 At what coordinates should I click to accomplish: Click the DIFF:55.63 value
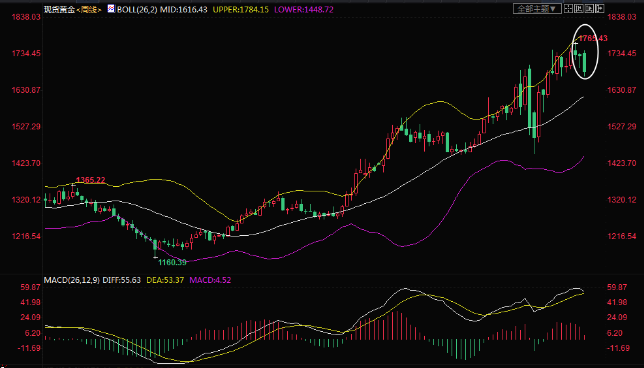122,280
